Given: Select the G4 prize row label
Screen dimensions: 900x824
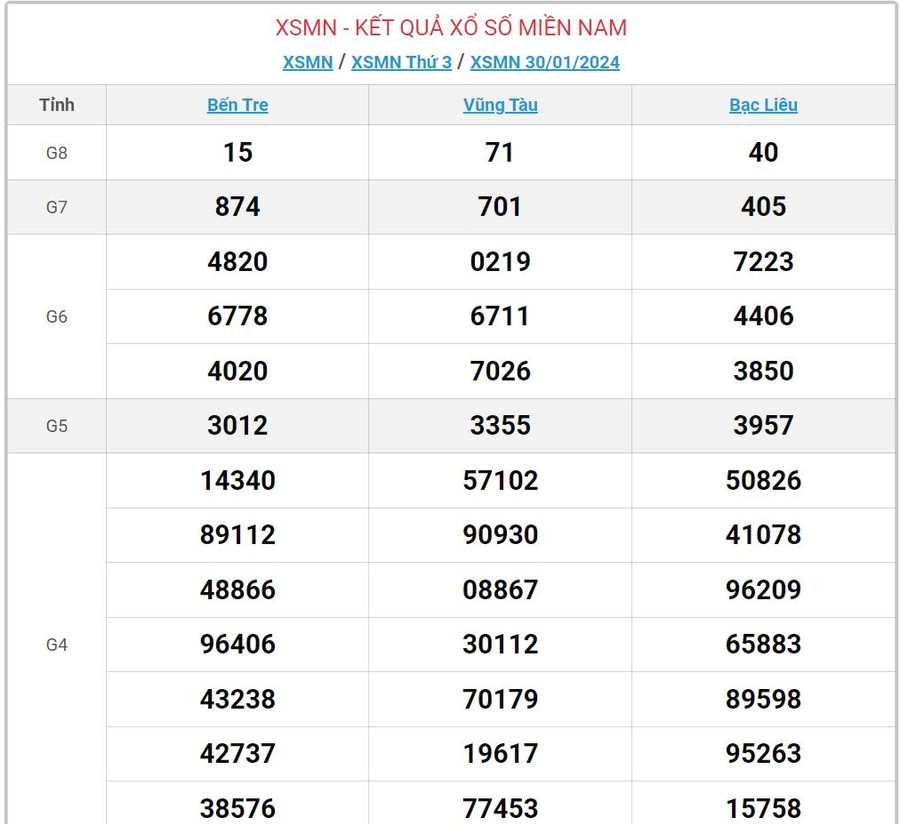Looking at the screenshot, I should [57, 645].
